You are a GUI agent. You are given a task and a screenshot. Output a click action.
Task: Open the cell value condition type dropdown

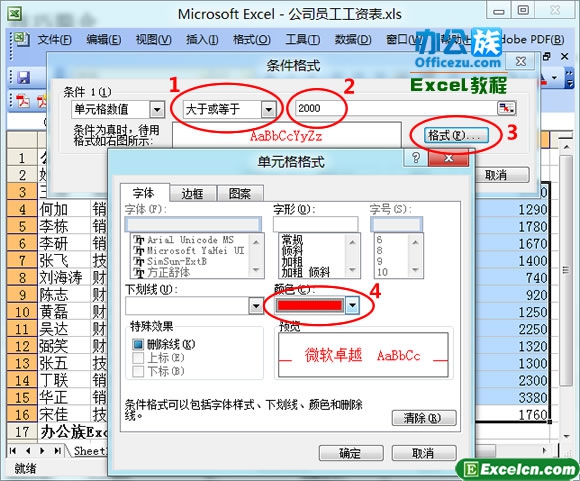[157, 110]
